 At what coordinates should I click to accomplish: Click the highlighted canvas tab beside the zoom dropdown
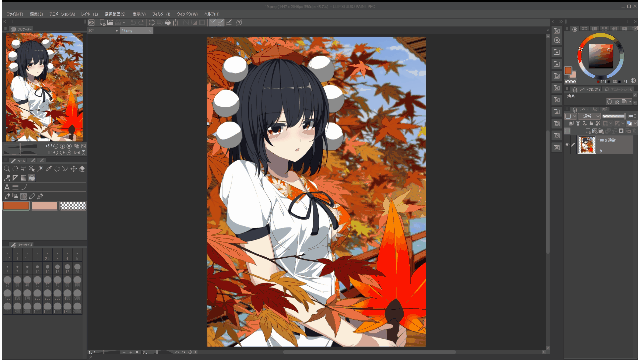point(136,31)
